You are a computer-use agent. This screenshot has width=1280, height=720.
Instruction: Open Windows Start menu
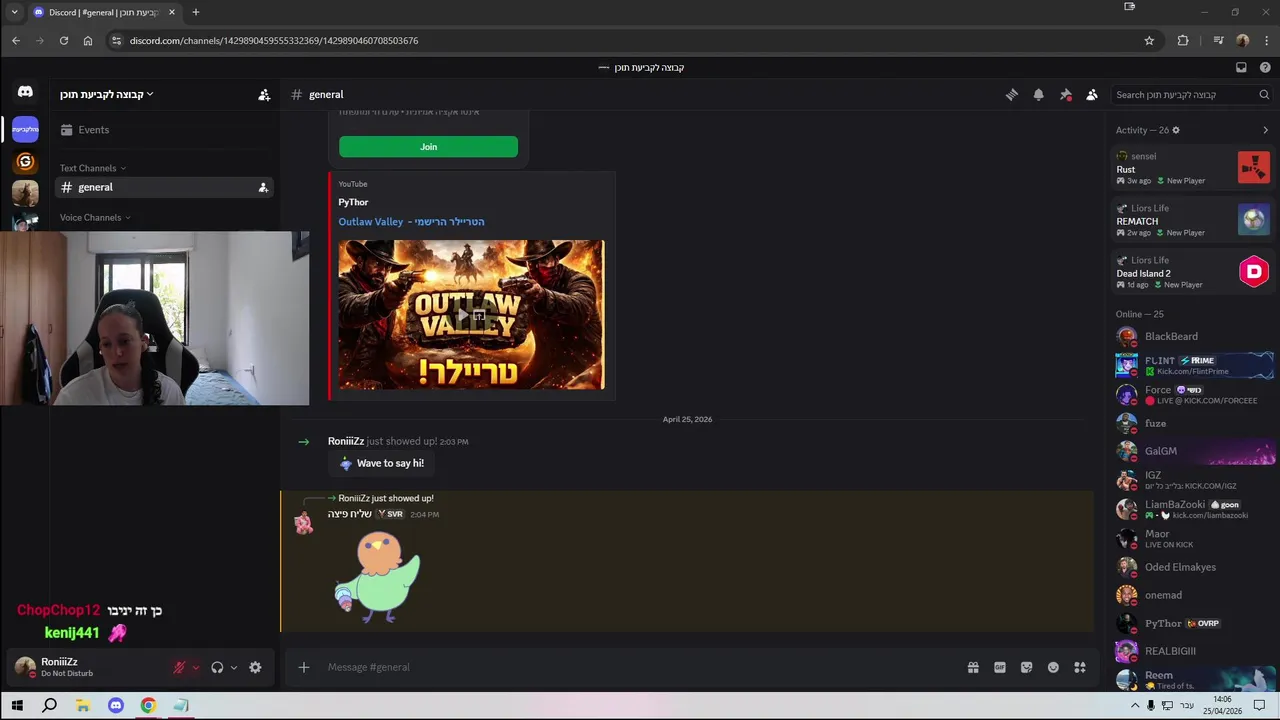[x=17, y=705]
